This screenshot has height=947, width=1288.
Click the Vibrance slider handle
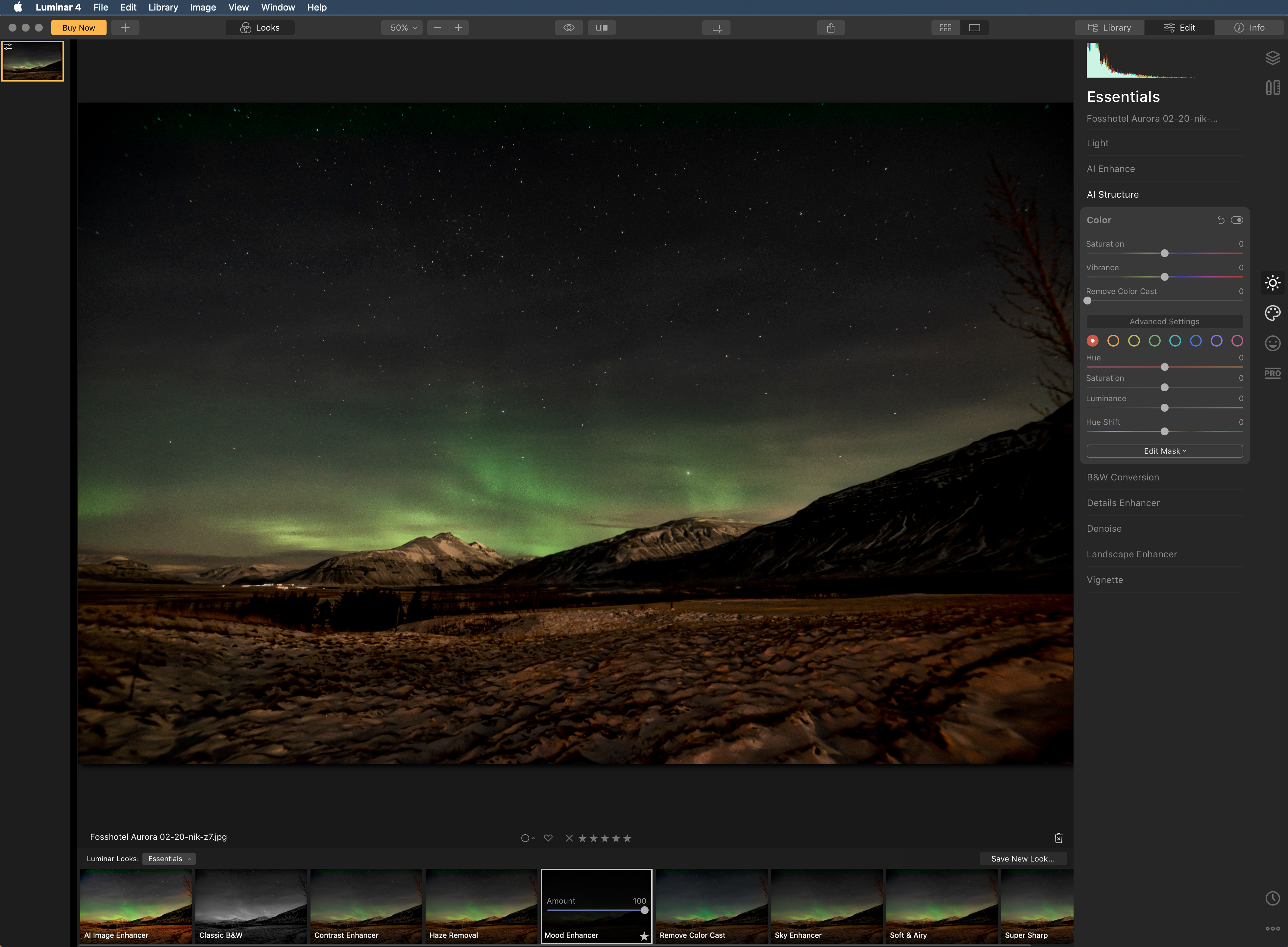(x=1164, y=277)
